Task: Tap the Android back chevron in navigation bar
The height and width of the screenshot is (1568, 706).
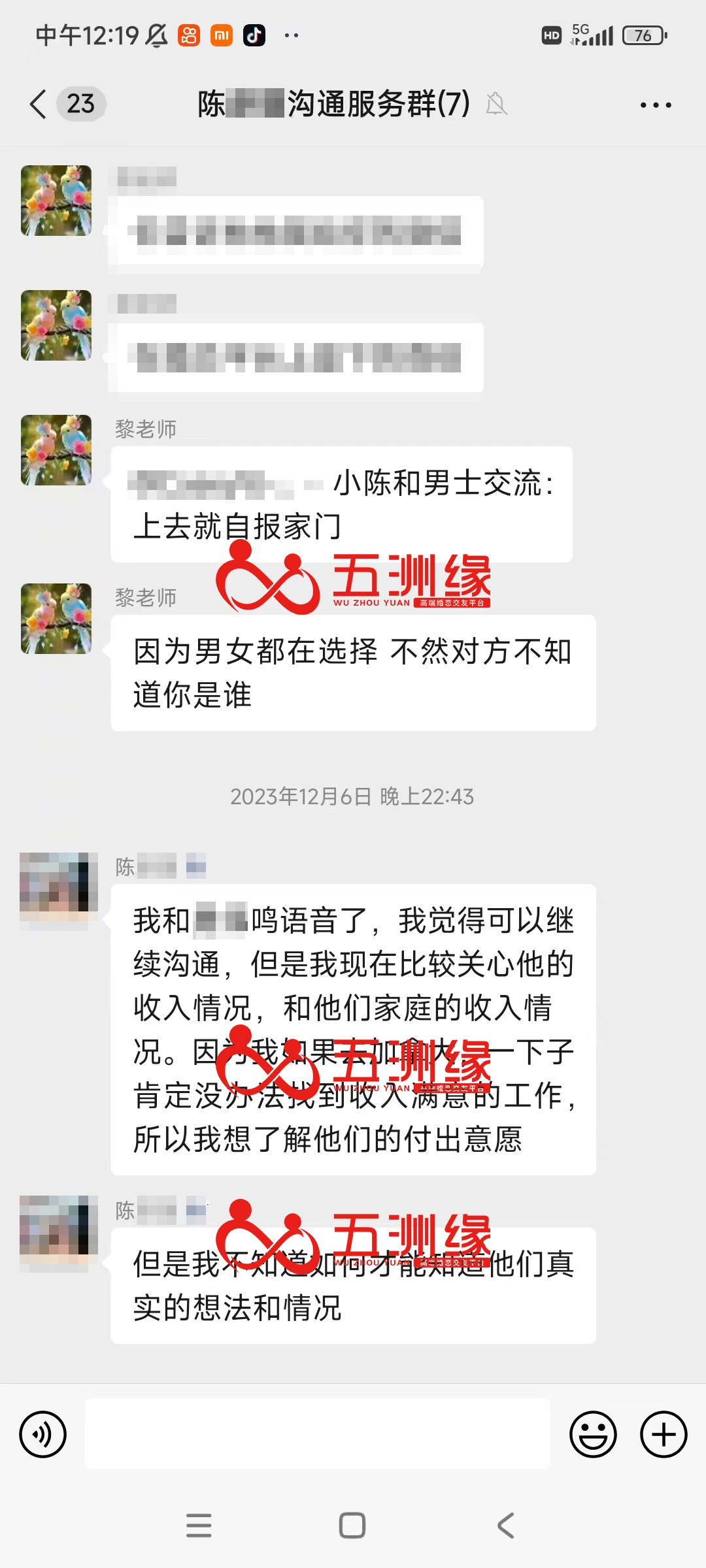Action: pyautogui.click(x=506, y=1526)
